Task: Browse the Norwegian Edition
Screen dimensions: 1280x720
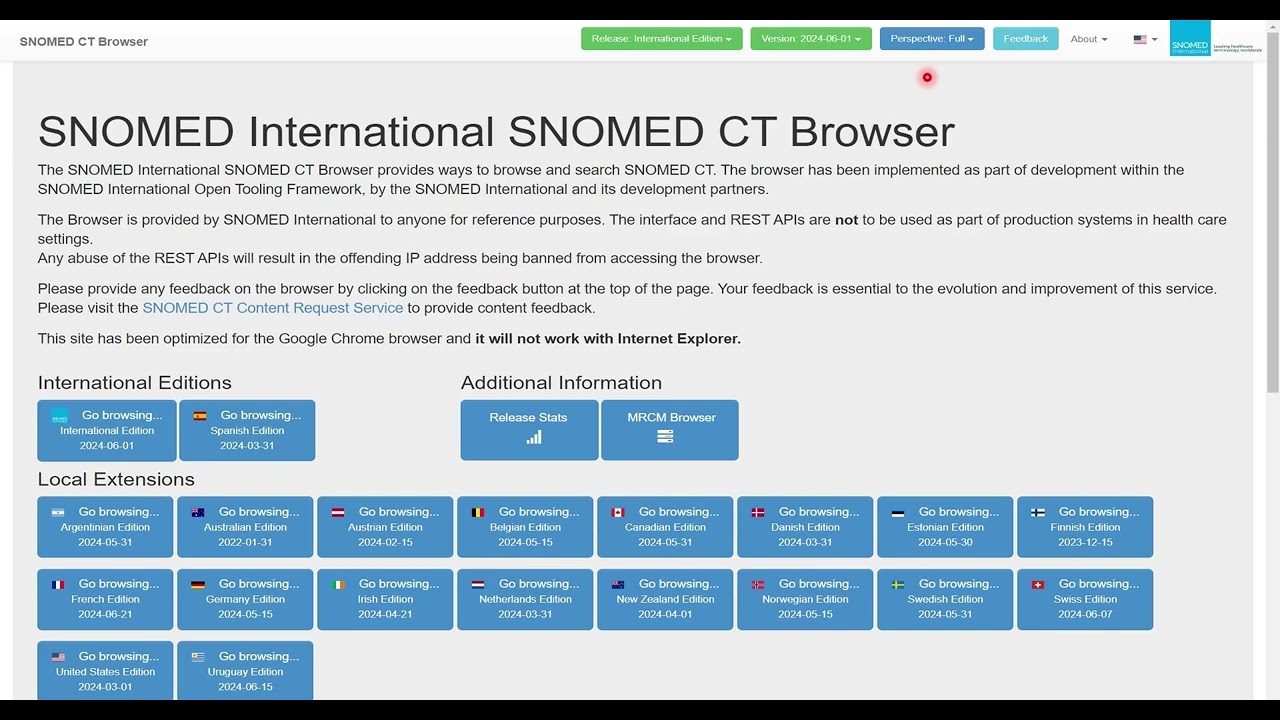Action: [x=805, y=600]
